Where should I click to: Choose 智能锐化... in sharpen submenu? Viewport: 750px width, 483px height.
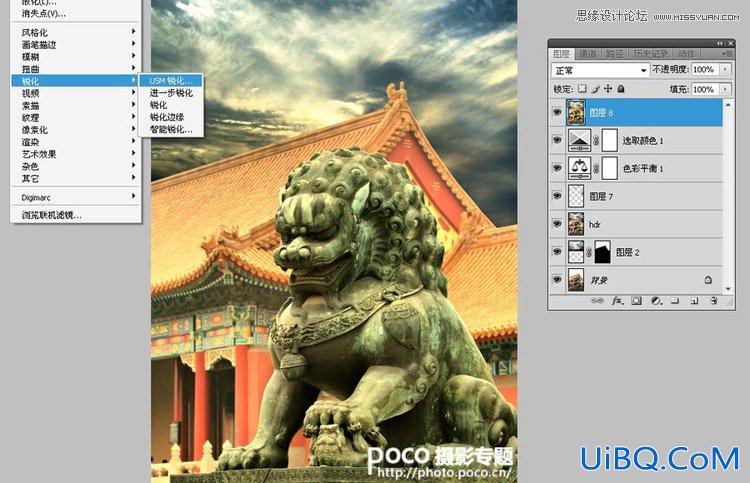(x=171, y=129)
